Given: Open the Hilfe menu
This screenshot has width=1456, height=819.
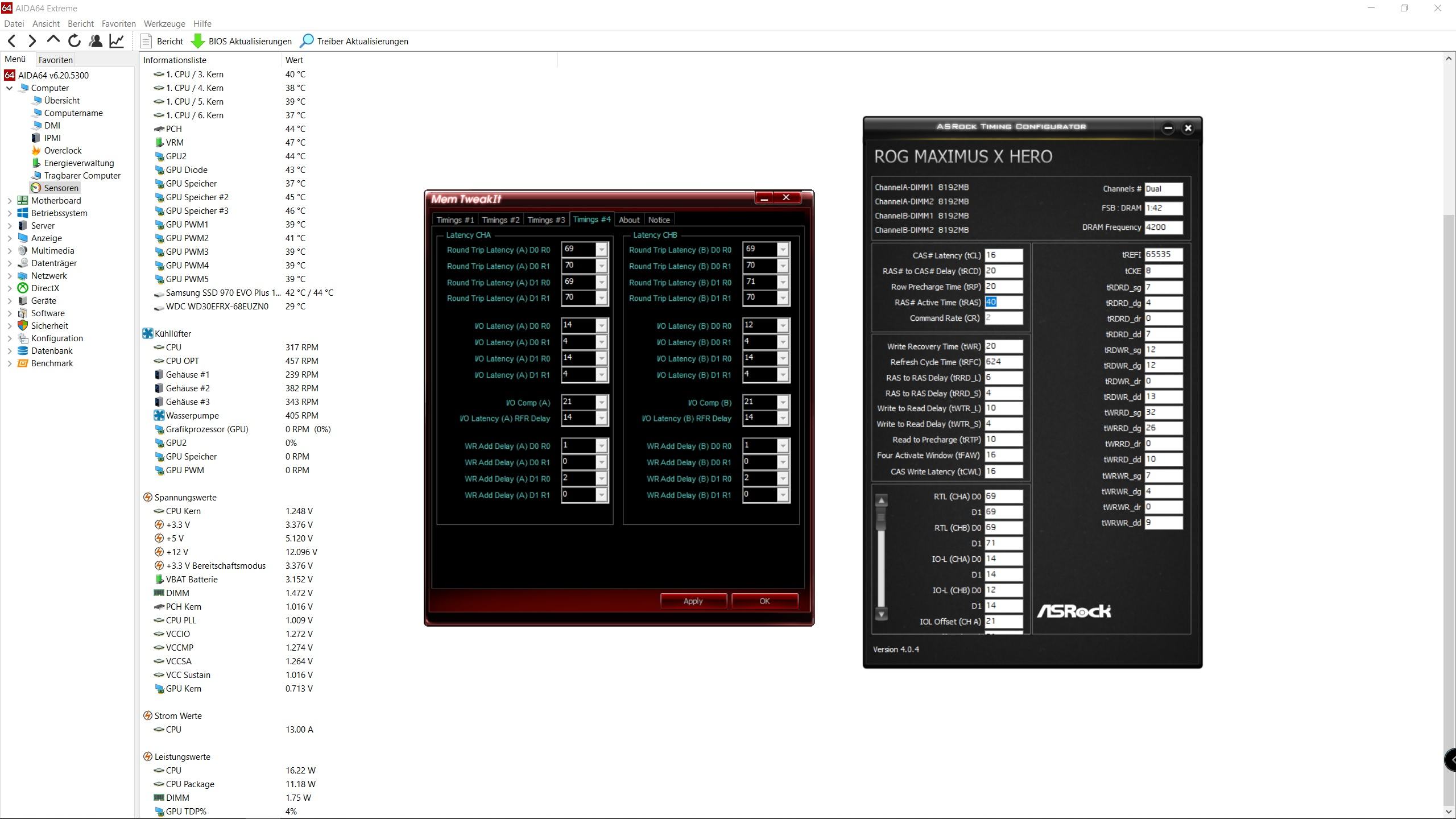Looking at the screenshot, I should [x=202, y=24].
